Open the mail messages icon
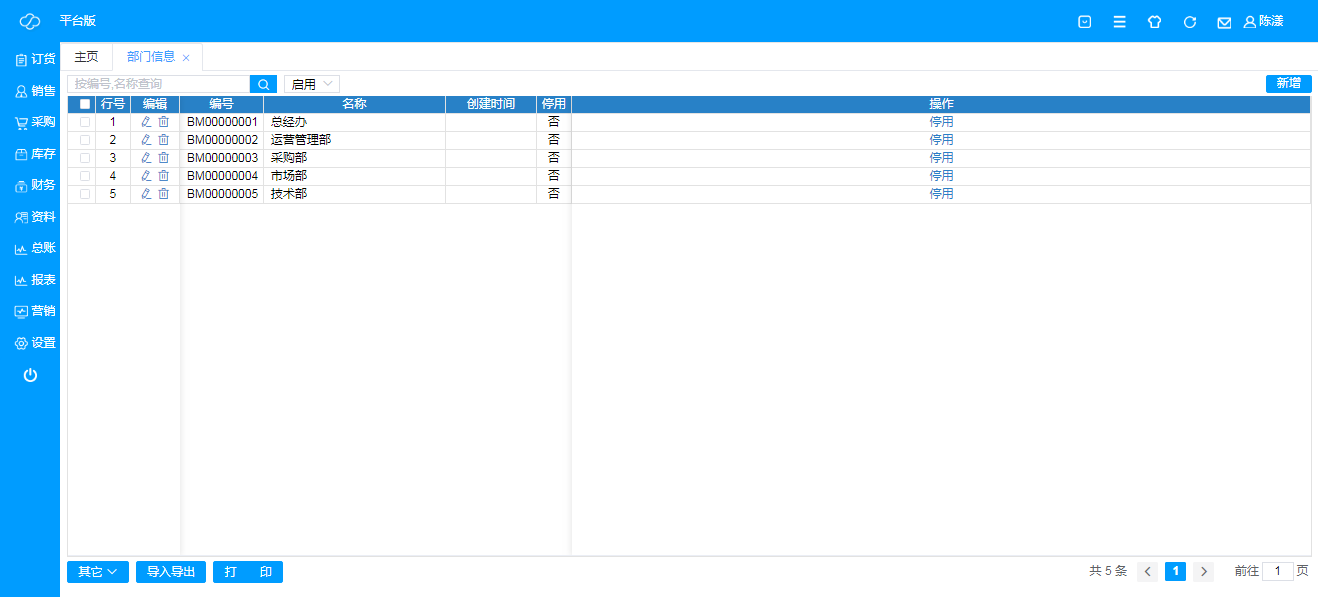Screen dimensions: 1318x597 pyautogui.click(x=1224, y=22)
